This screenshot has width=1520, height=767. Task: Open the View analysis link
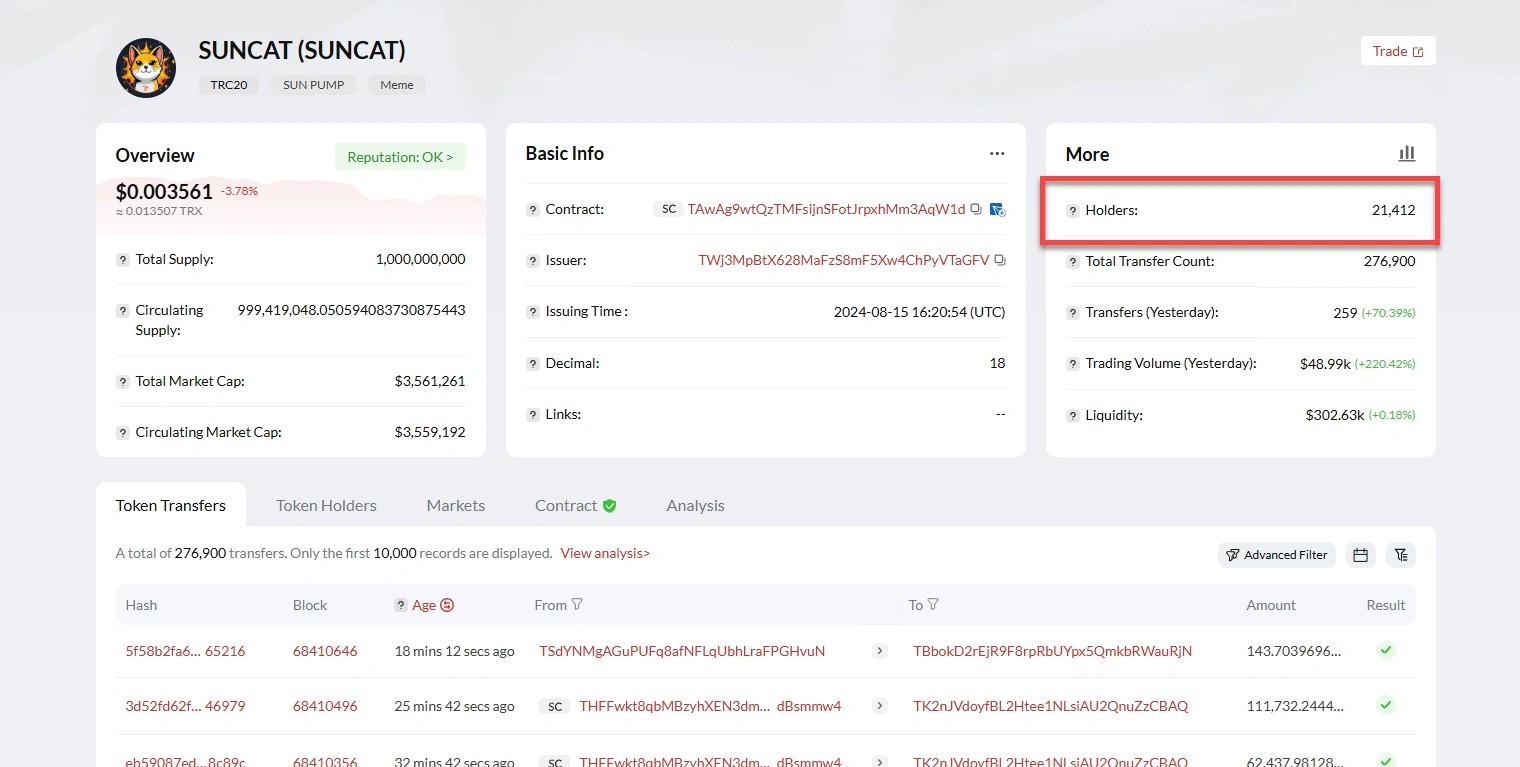(x=605, y=553)
